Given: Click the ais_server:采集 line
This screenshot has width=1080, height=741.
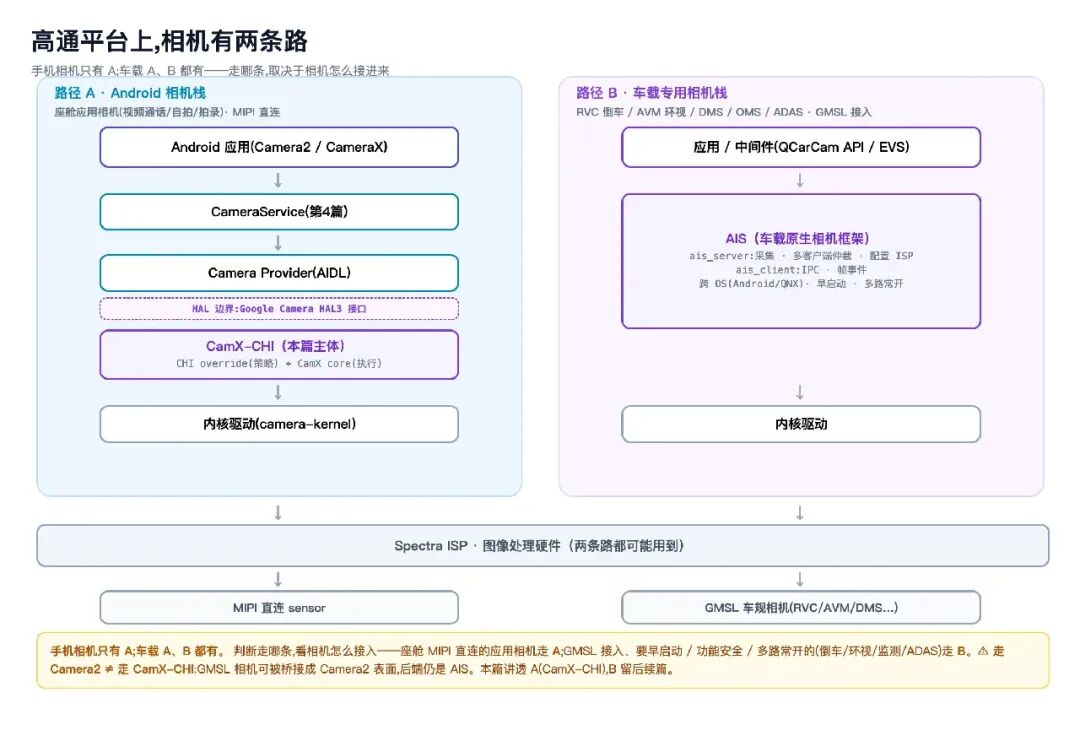Looking at the screenshot, I should (x=801, y=255).
